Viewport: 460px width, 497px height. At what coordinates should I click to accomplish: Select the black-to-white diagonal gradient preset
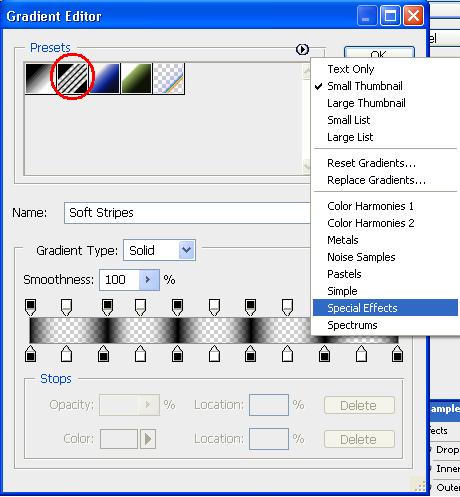coord(41,78)
